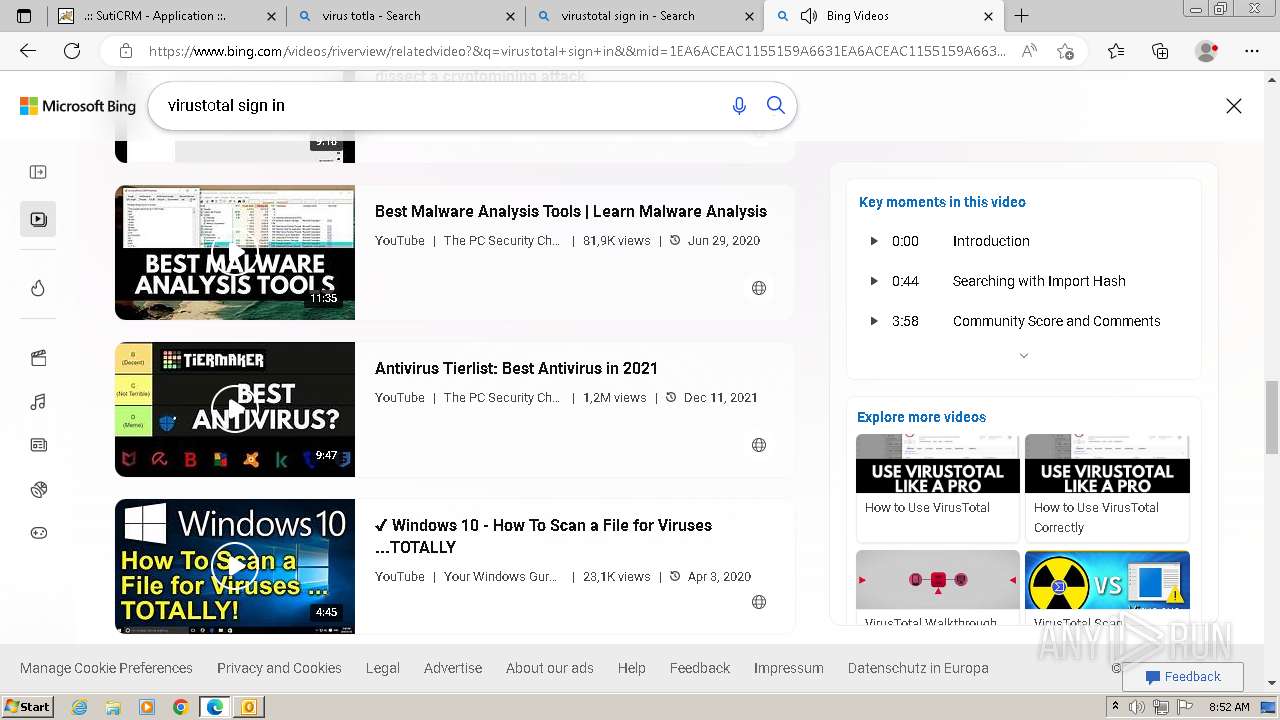This screenshot has height=720, width=1280.
Task: Open How to Use VirusTotal explore video
Action: [x=938, y=488]
